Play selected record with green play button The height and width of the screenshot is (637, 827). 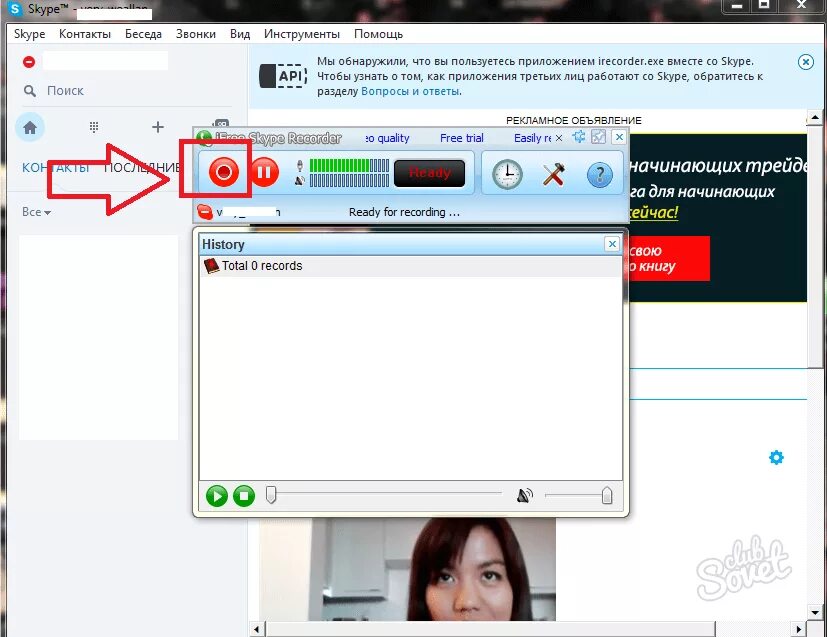(216, 496)
